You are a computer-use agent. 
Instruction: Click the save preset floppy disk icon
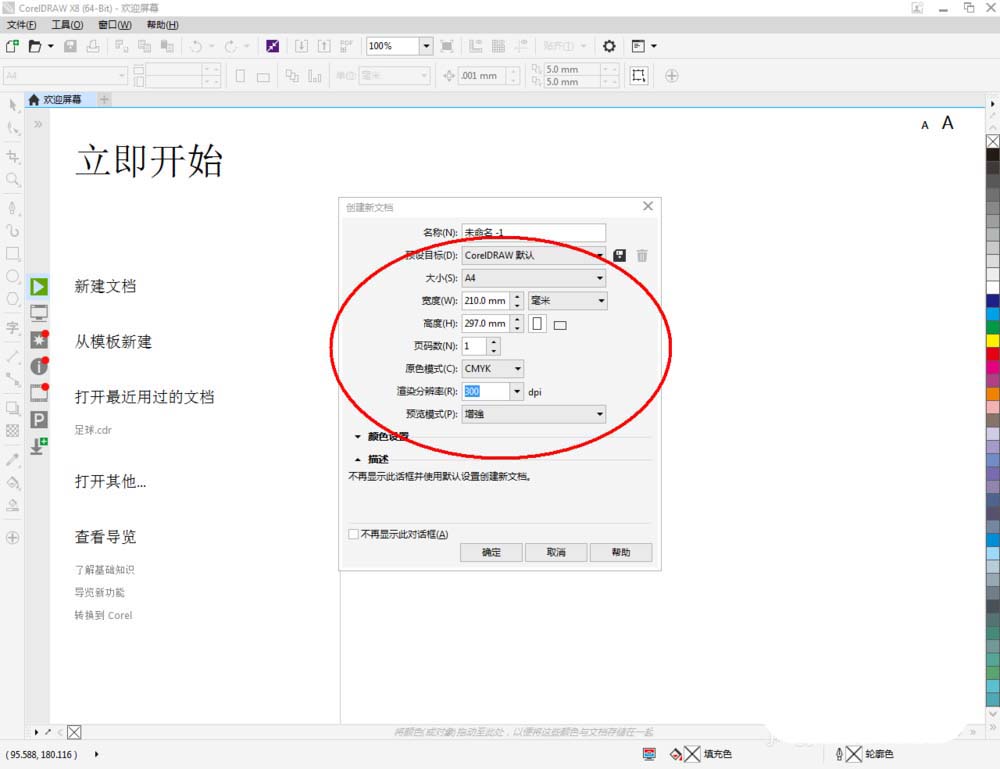(x=620, y=255)
